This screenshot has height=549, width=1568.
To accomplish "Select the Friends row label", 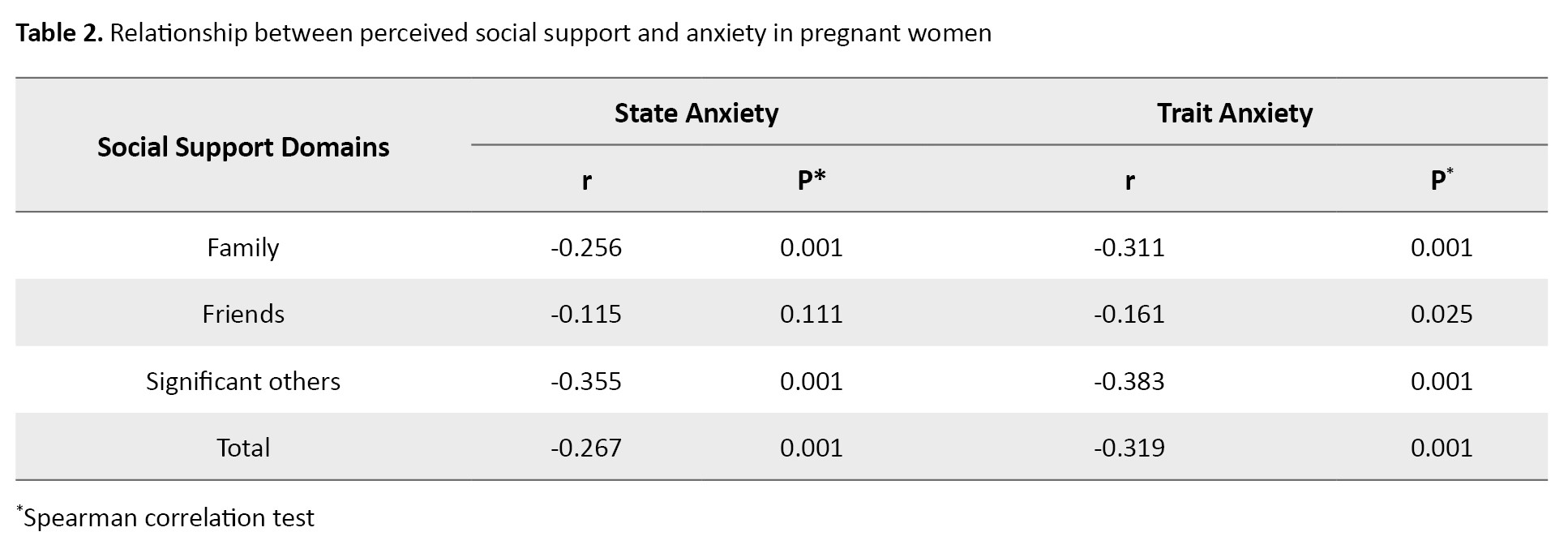I will point(243,314).
